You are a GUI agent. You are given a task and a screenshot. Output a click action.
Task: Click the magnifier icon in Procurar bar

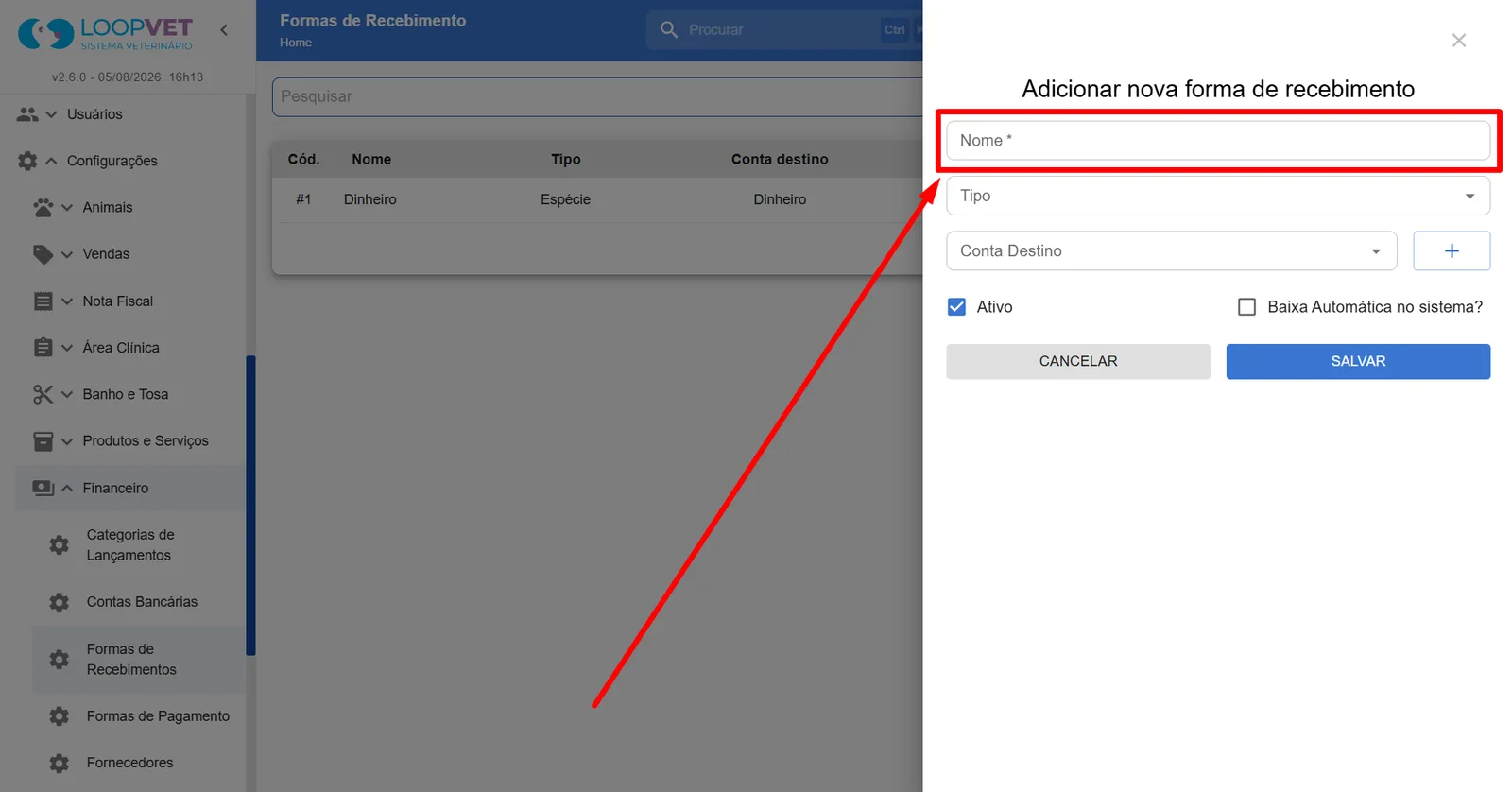(669, 30)
